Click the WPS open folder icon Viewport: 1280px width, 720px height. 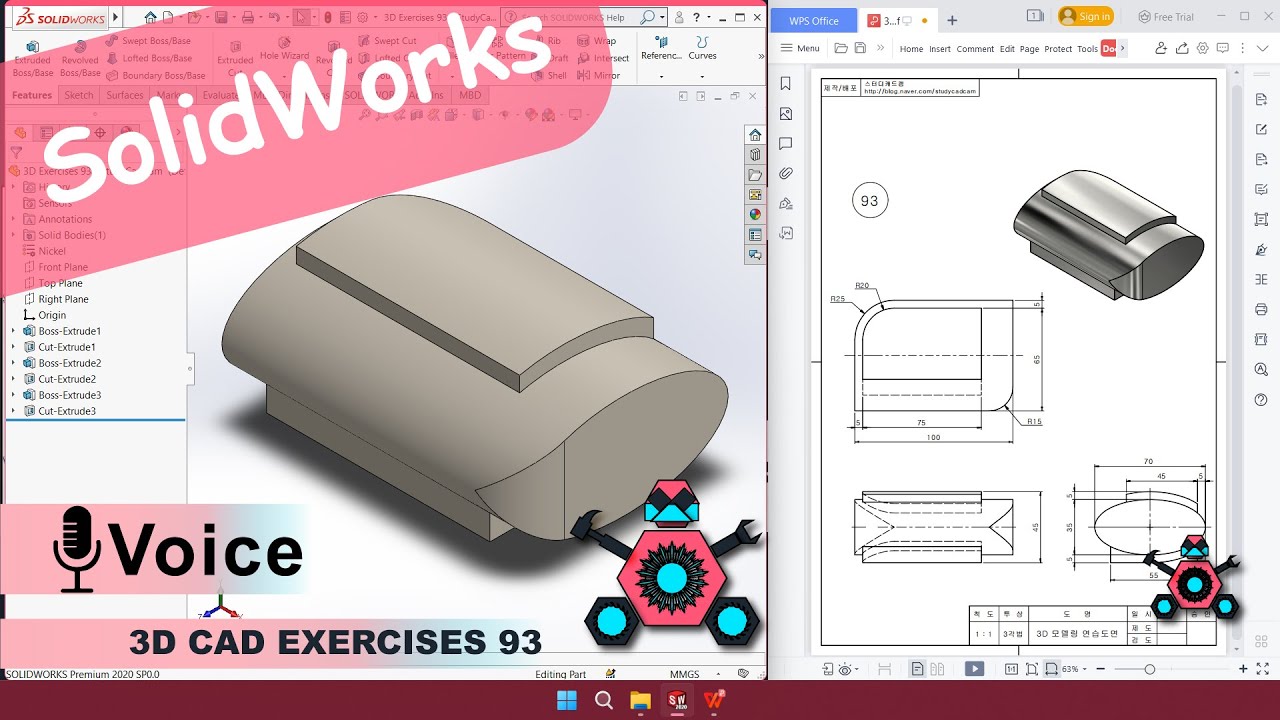click(841, 48)
